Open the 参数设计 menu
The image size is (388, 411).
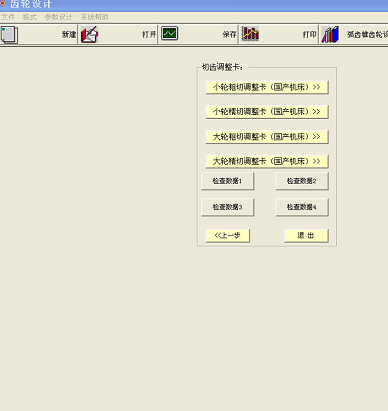click(59, 17)
